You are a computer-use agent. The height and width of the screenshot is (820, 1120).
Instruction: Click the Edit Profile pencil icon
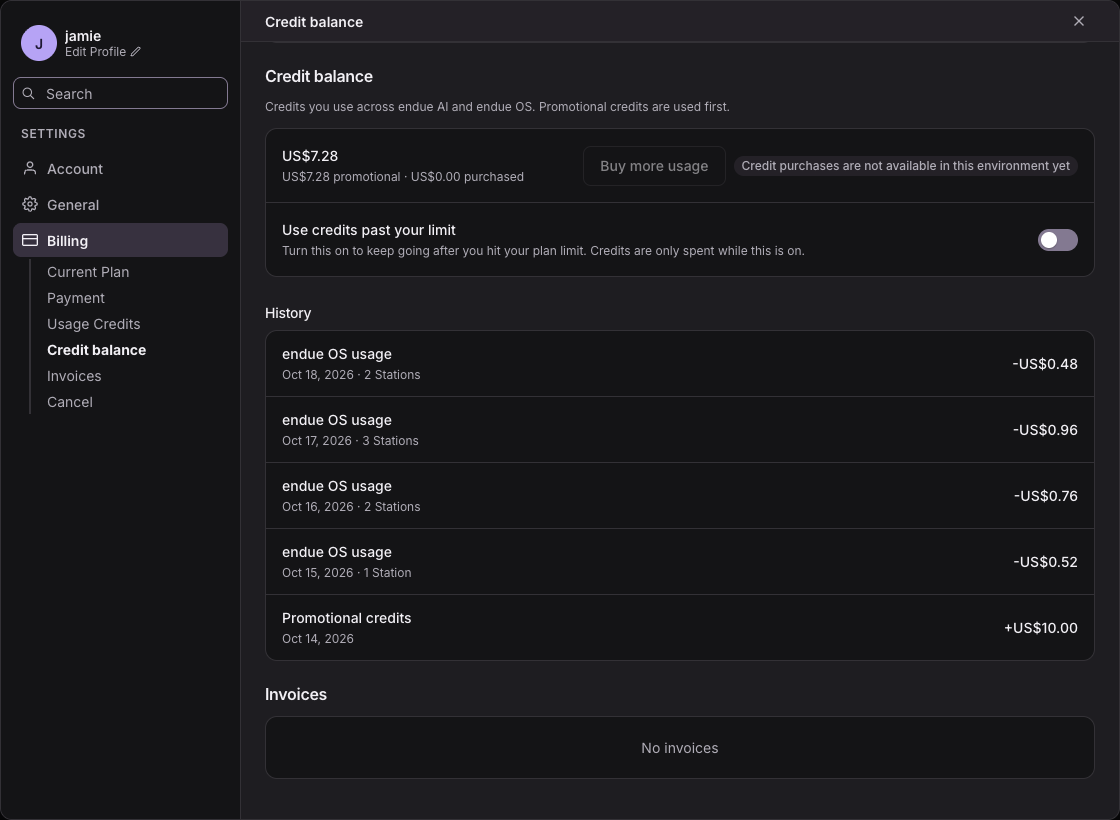pos(136,52)
